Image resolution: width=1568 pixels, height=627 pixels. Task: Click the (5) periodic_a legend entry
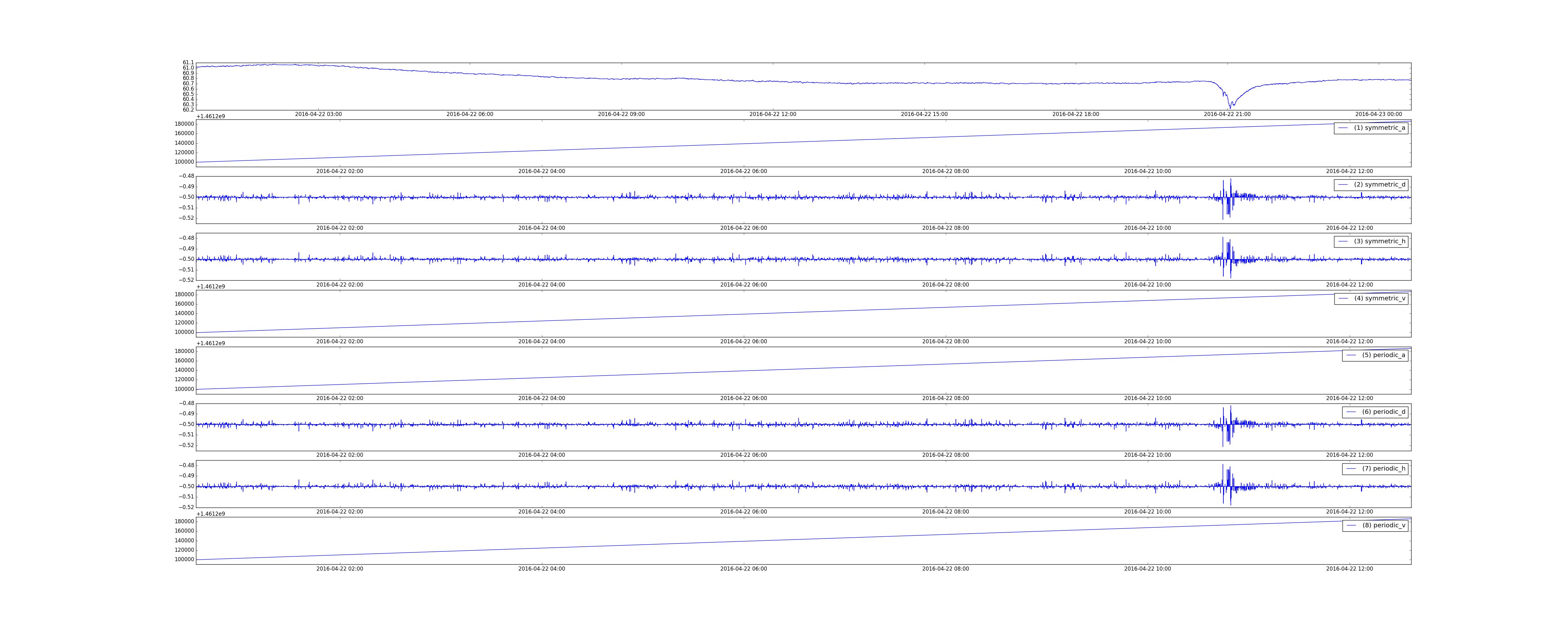(x=1375, y=355)
